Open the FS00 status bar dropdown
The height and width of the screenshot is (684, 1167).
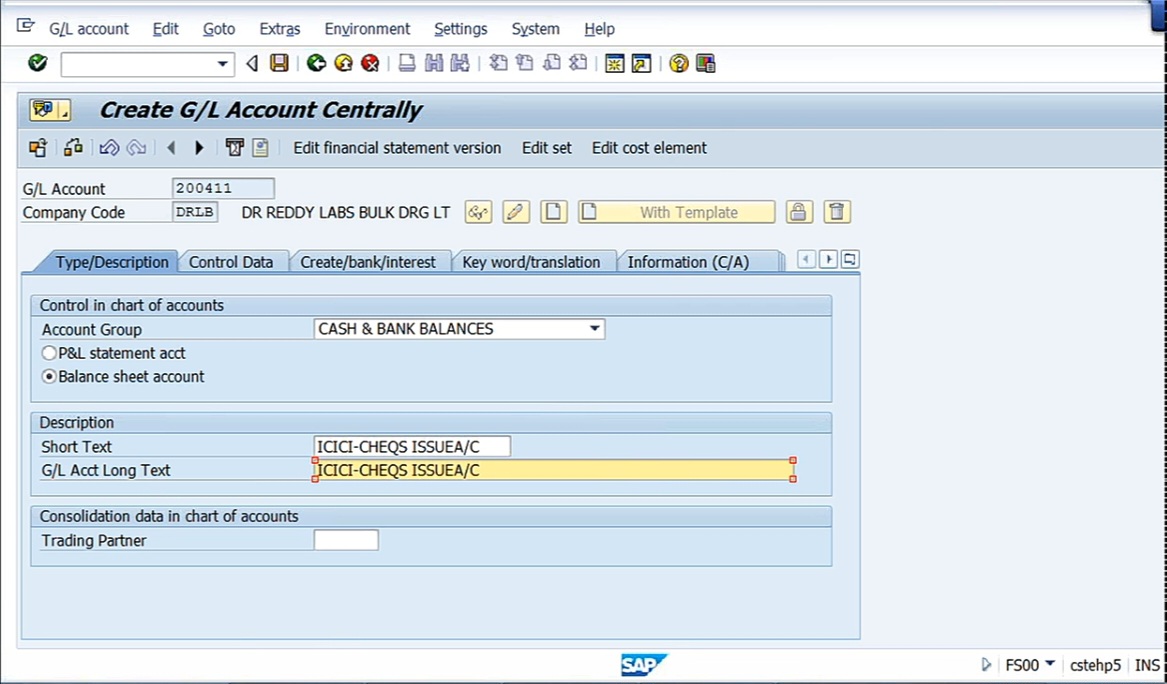(x=1049, y=664)
